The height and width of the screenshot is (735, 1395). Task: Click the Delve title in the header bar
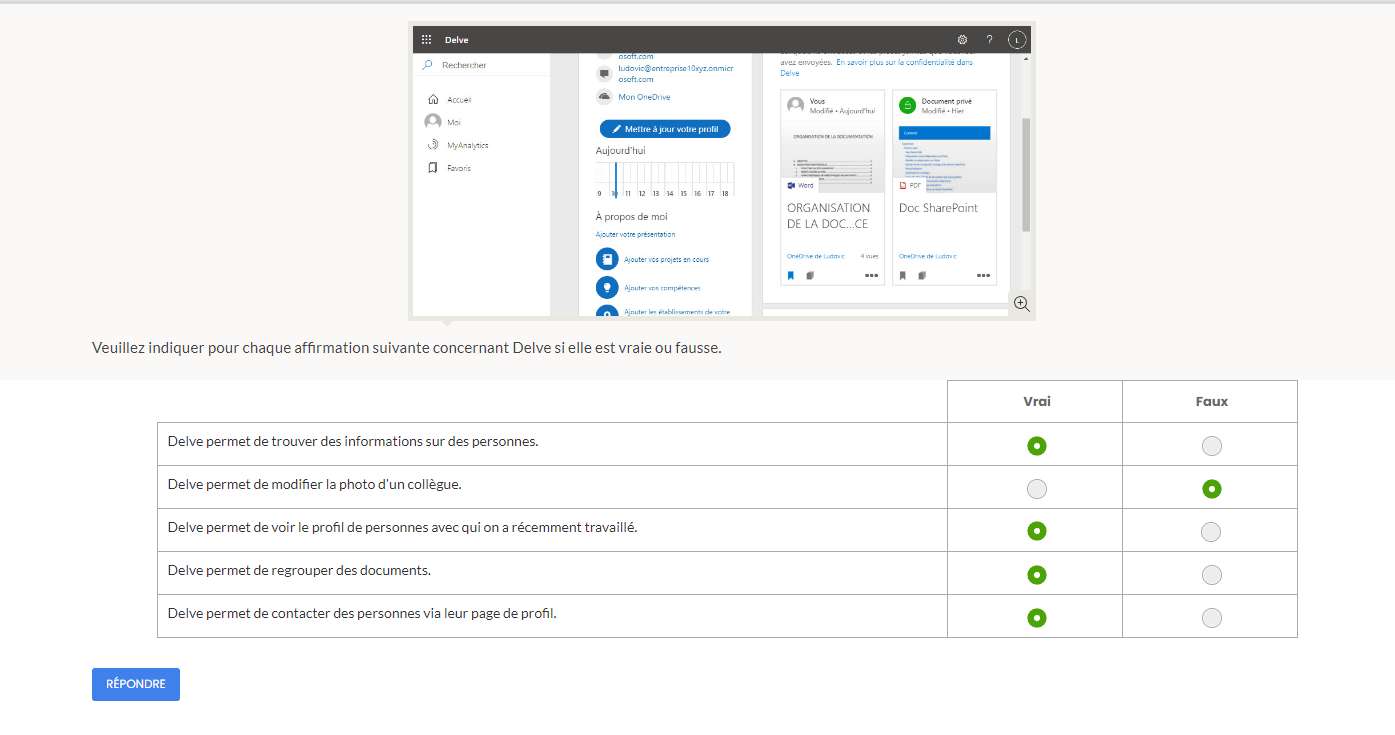[x=456, y=40]
